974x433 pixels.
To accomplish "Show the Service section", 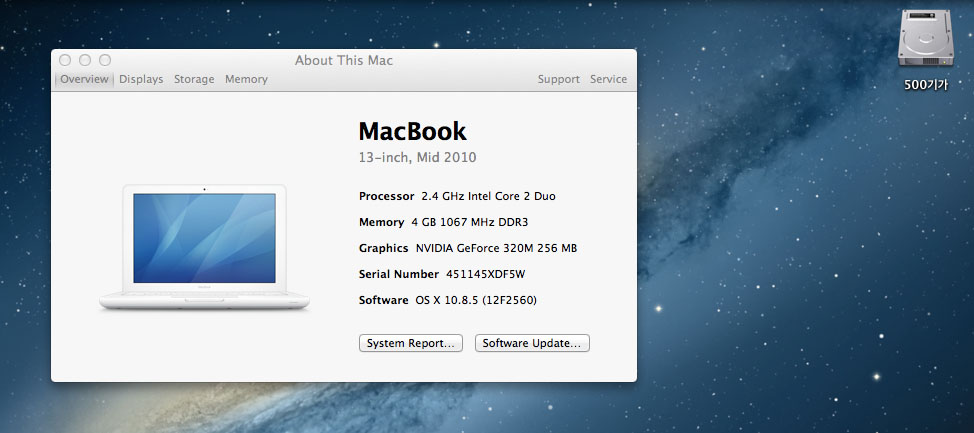I will [608, 79].
